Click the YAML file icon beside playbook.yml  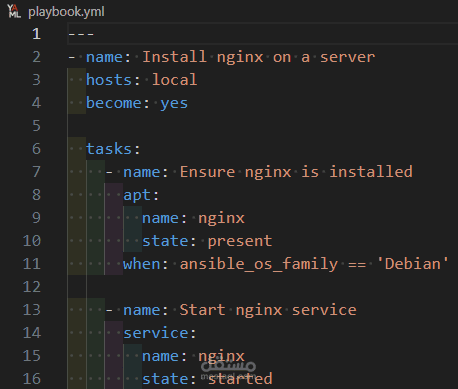(14, 12)
